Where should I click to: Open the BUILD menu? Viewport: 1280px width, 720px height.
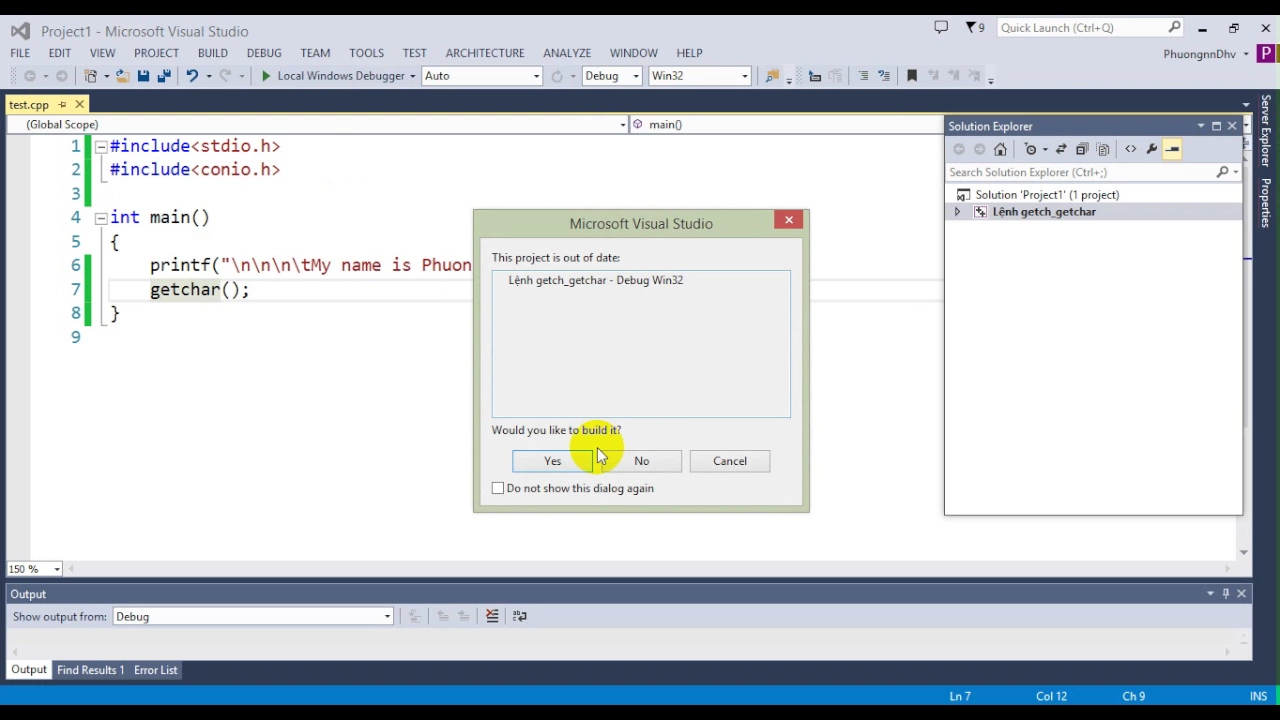pos(213,53)
